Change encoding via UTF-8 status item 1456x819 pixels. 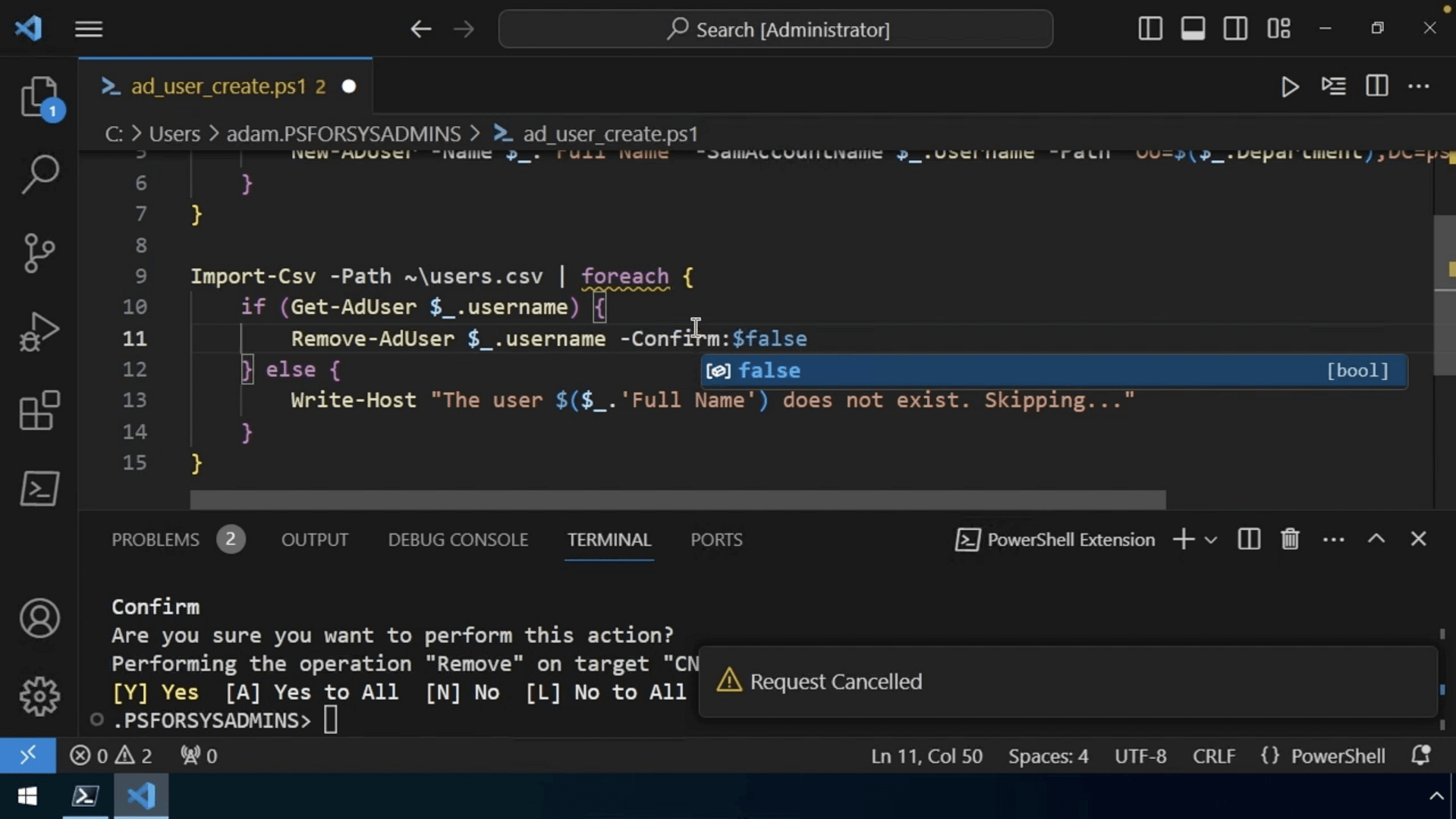click(x=1140, y=756)
